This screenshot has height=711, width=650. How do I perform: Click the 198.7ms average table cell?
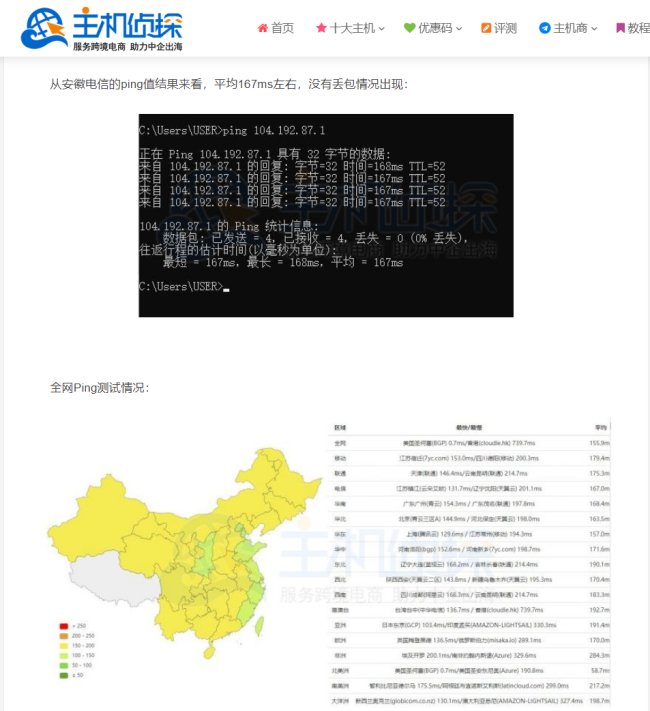click(599, 701)
